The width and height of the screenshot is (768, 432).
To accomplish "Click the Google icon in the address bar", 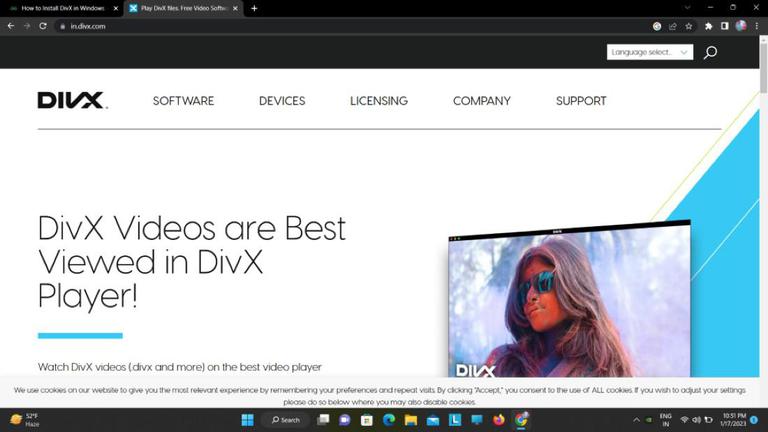I will tap(657, 26).
